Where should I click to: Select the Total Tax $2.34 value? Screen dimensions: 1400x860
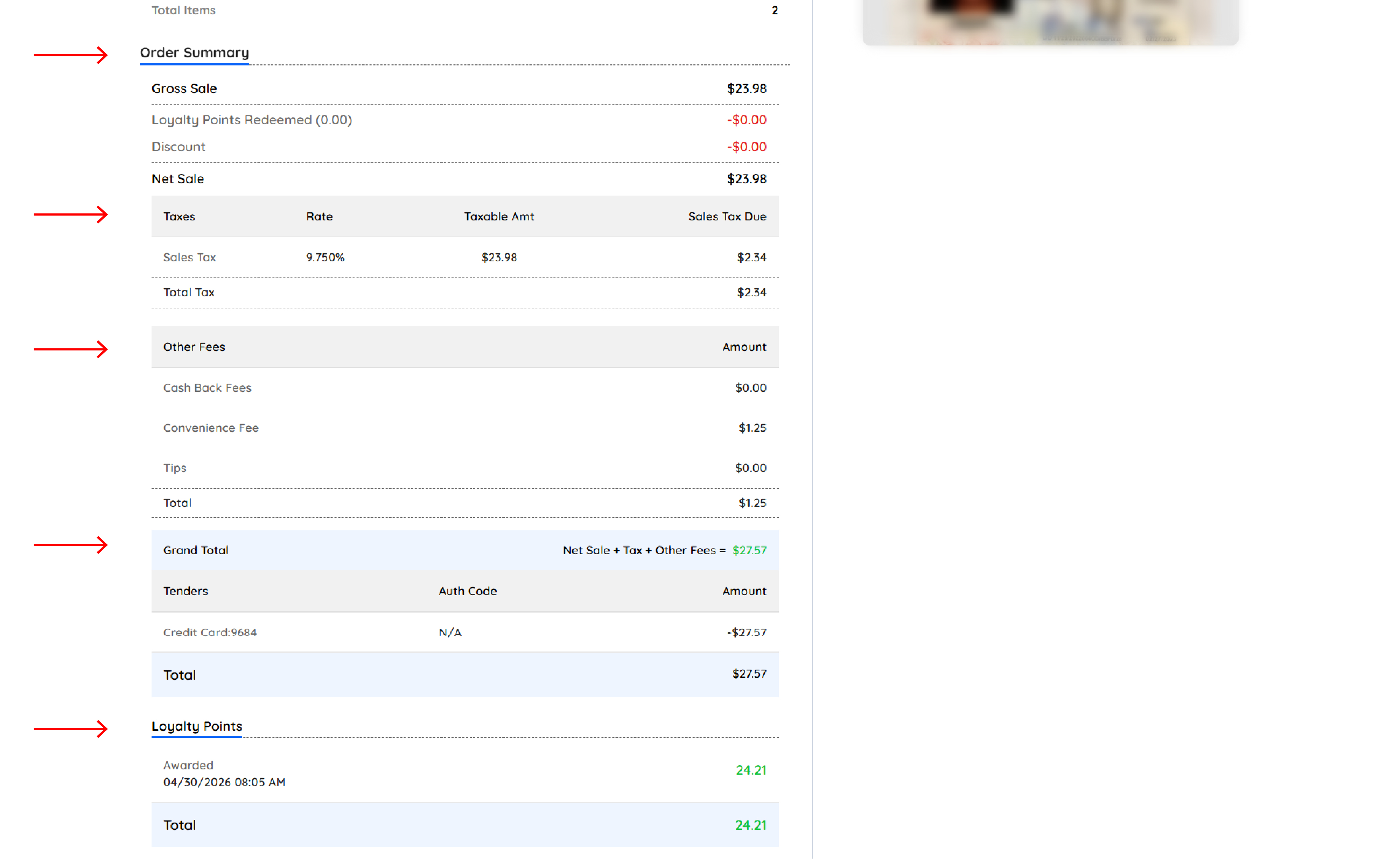(x=751, y=292)
